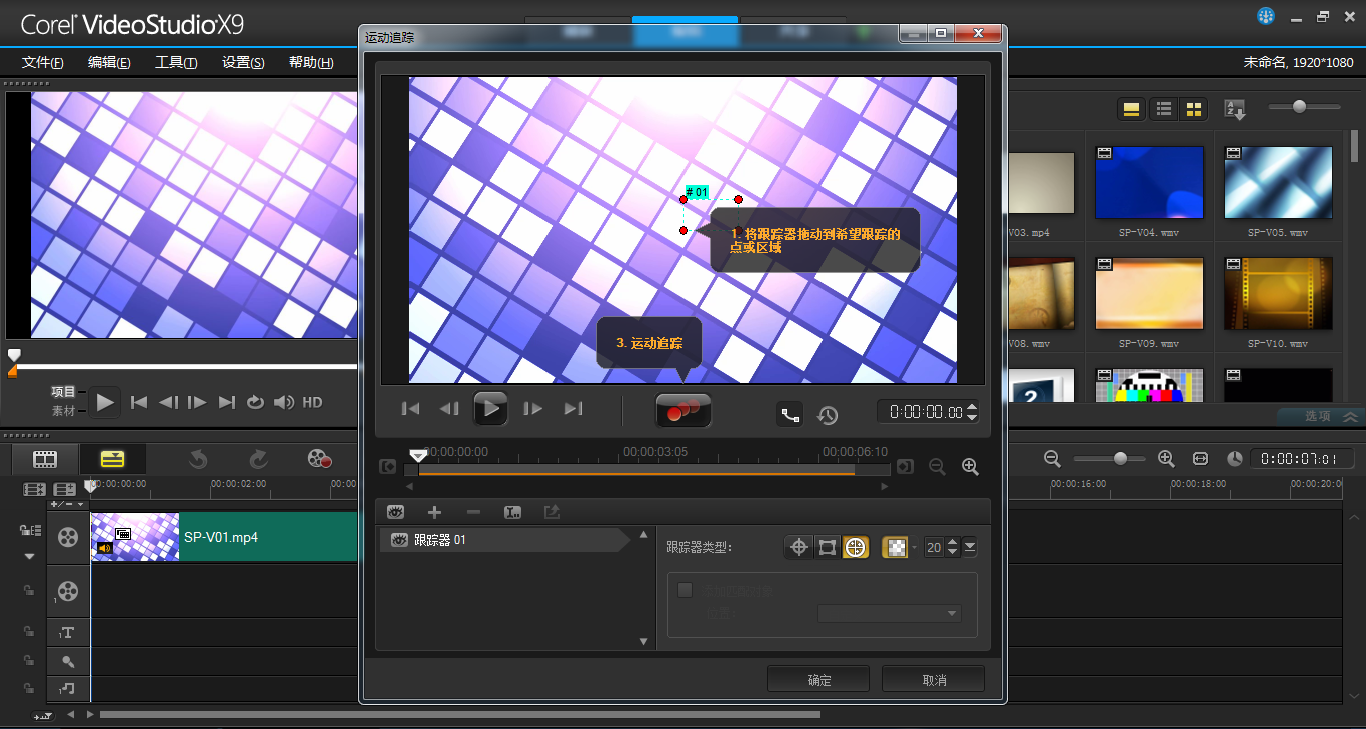Viewport: 1366px width, 729px height.
Task: Zoom in on the tracking timeline
Action: point(969,466)
